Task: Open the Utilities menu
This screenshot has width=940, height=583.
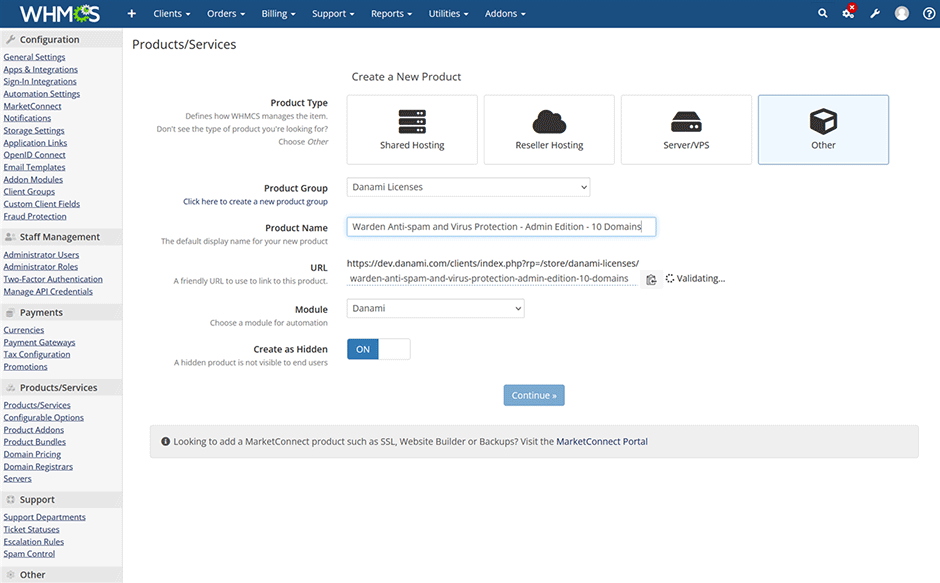Action: click(448, 14)
